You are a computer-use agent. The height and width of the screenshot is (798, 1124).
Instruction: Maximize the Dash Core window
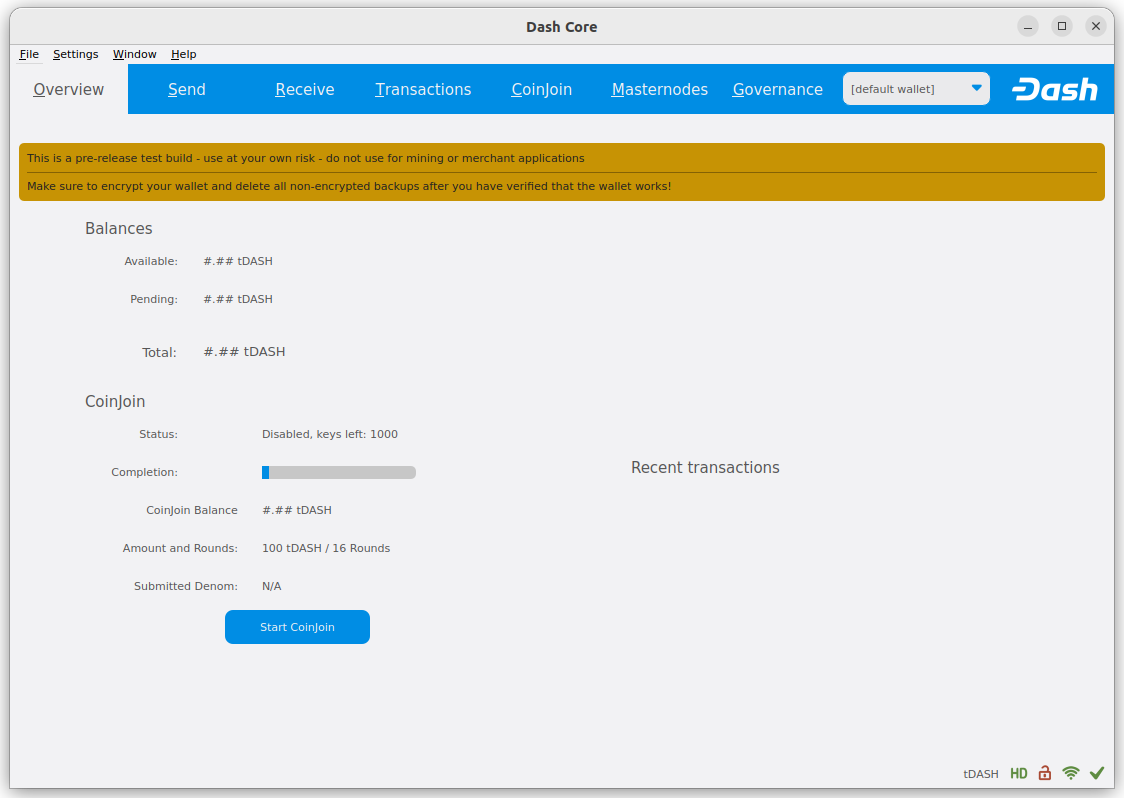[1062, 26]
